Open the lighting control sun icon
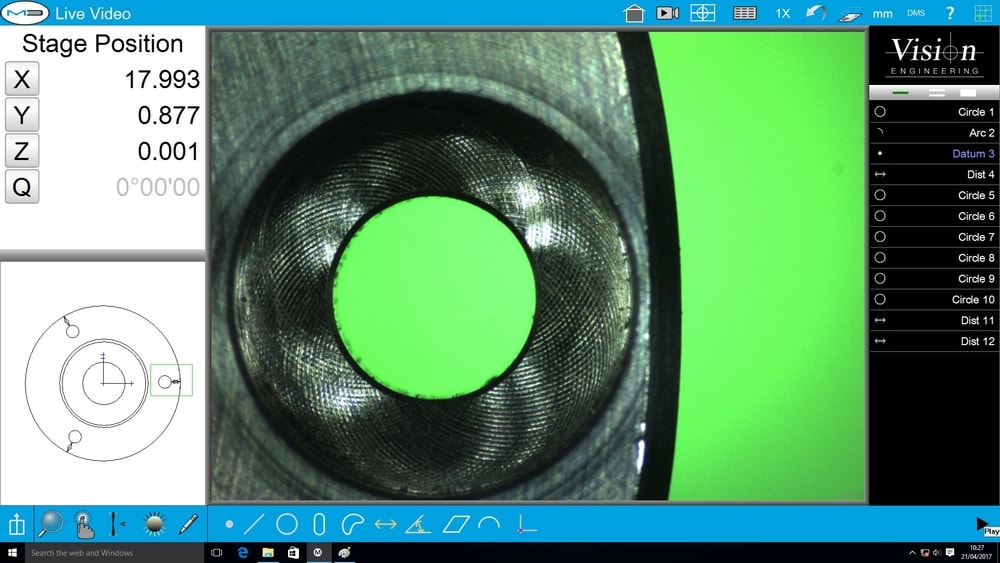1000x563 pixels. (154, 523)
